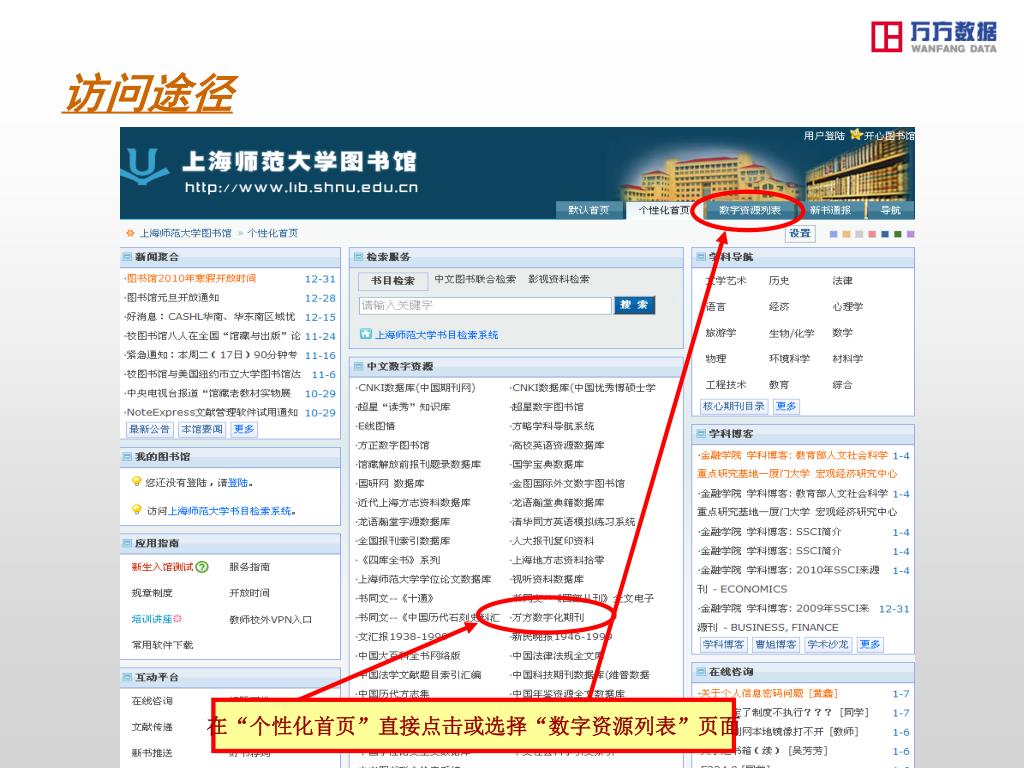Open the 超星数字图书馆 link
The width and height of the screenshot is (1024, 768).
point(547,406)
